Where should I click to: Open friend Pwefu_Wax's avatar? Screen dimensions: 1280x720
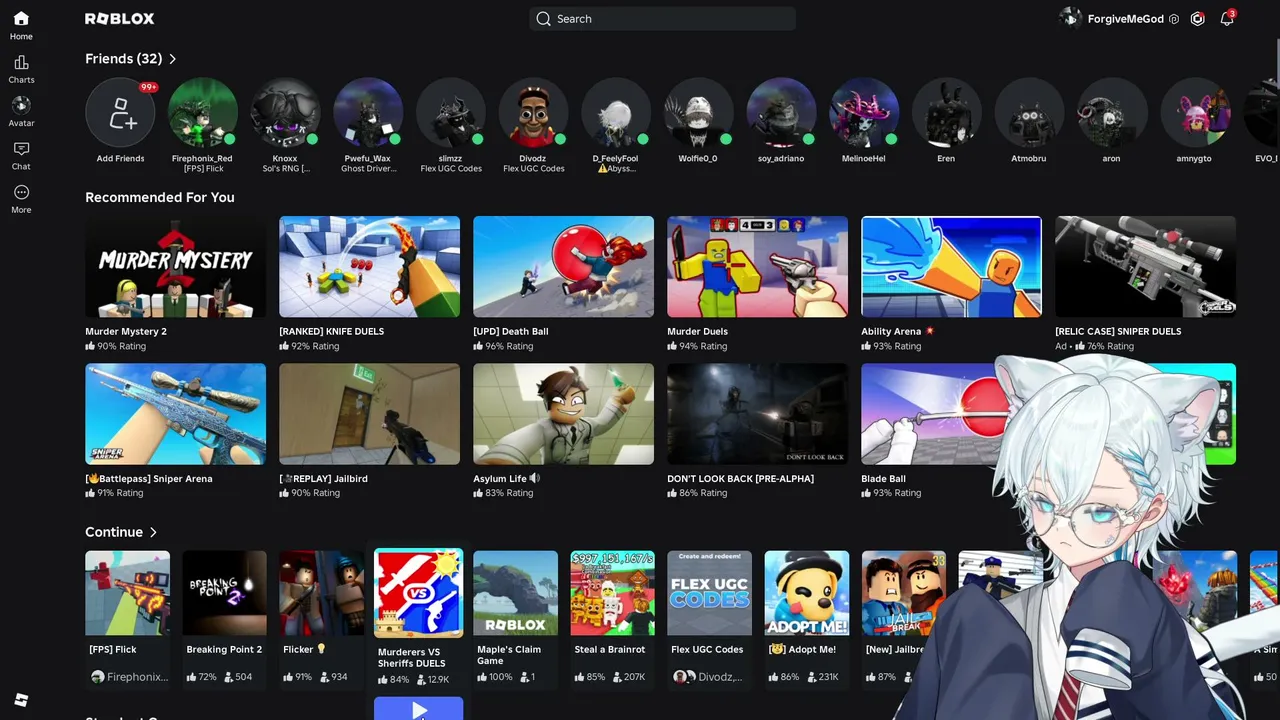coord(368,113)
